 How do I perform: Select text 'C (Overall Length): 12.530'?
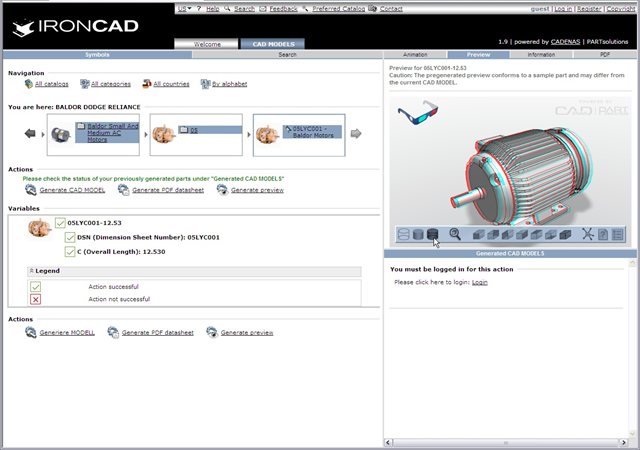(121, 252)
